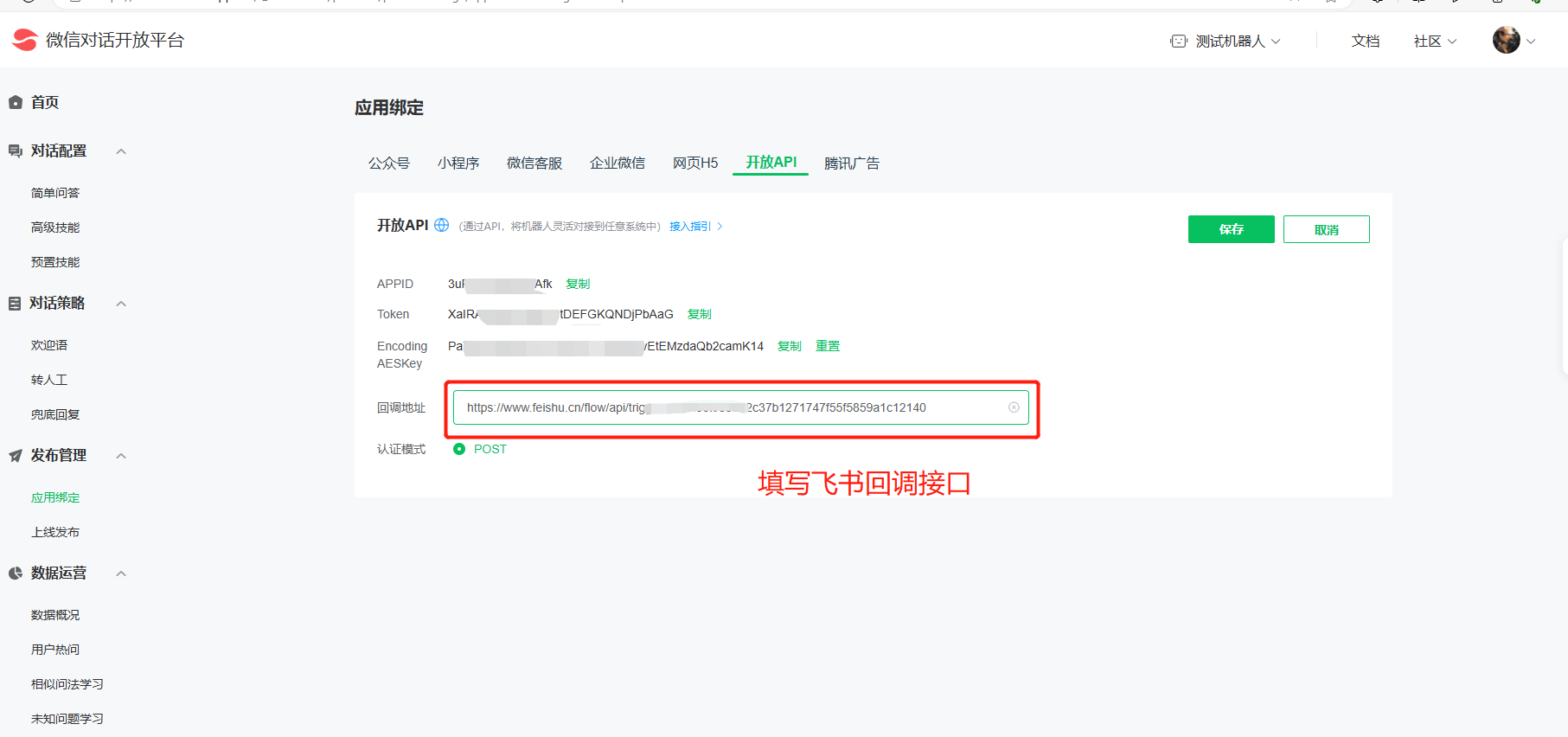Open 上线发布 in the sidebar
1568x737 pixels.
[55, 532]
